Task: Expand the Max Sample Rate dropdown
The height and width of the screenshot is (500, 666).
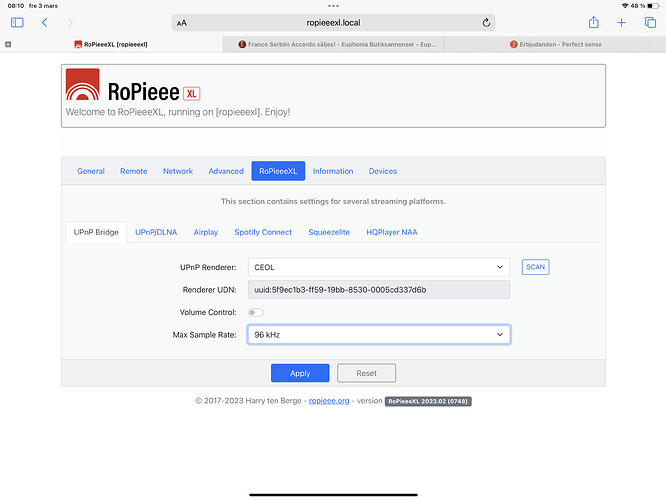Action: coord(379,335)
